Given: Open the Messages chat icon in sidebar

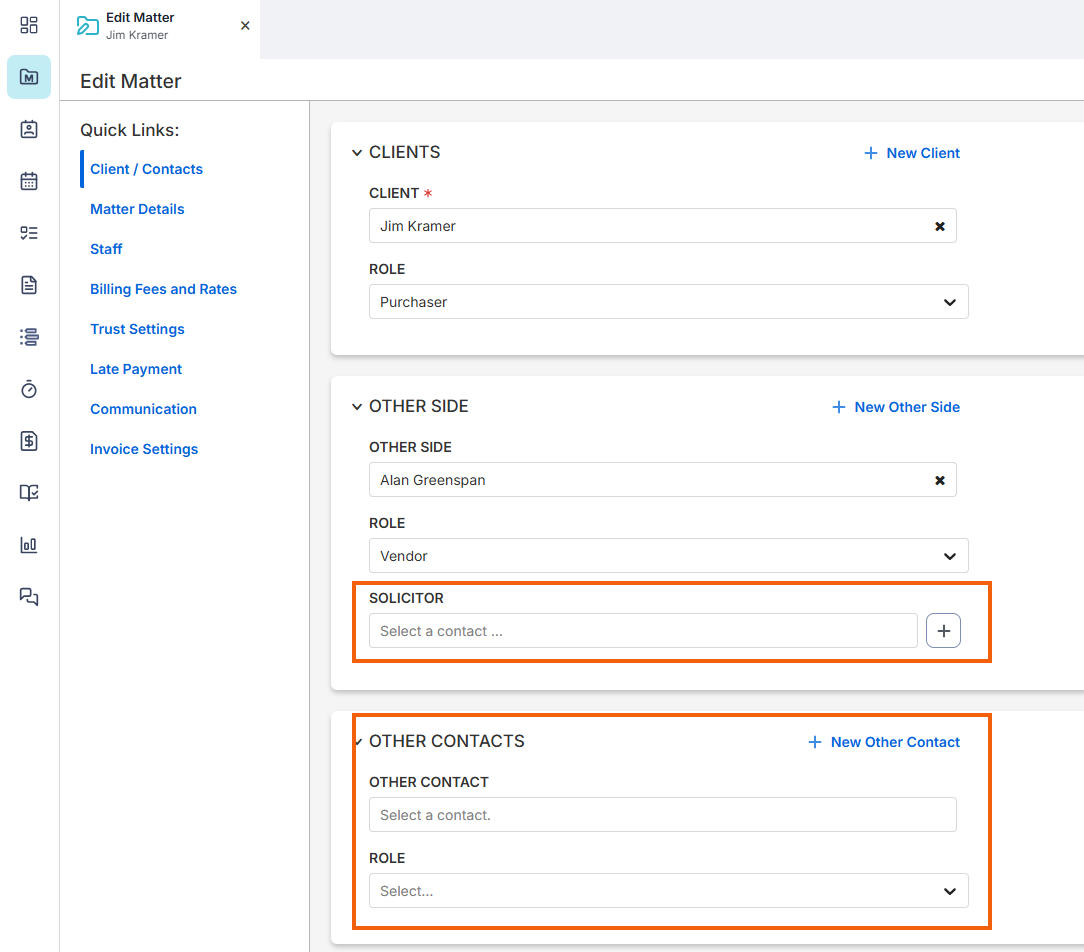Looking at the screenshot, I should click(29, 597).
